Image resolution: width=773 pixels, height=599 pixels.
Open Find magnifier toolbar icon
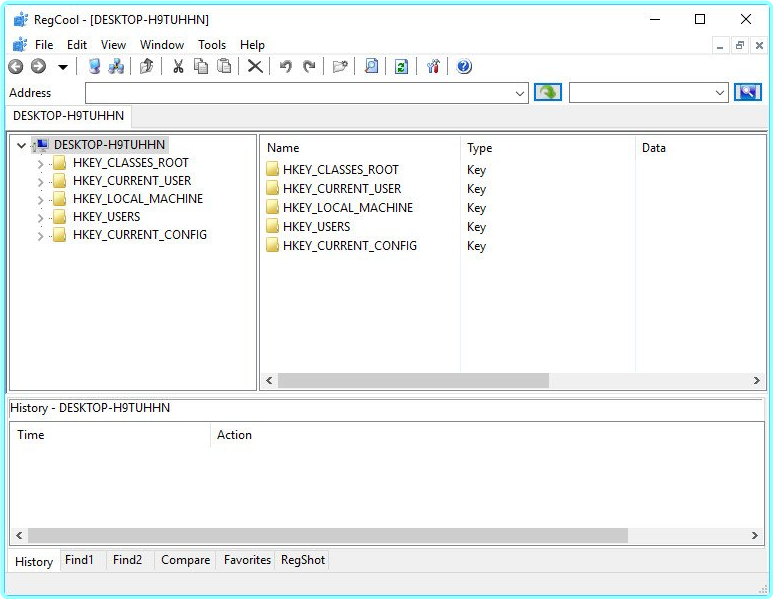click(x=371, y=66)
